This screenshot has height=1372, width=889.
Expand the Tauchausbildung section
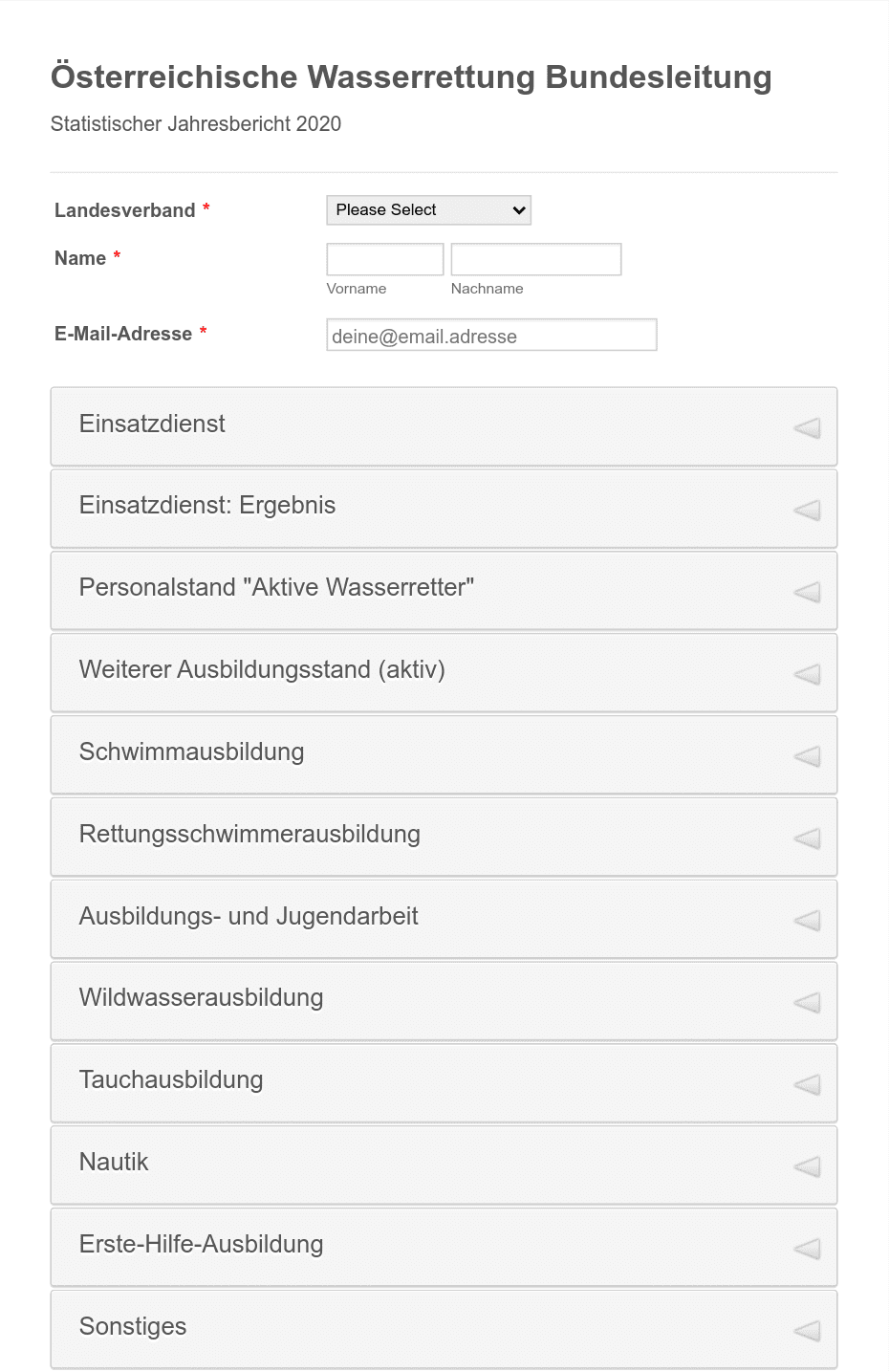point(444,1083)
